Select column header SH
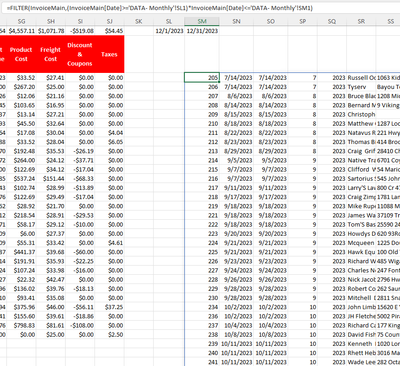Image resolution: width=400 pixels, height=366 pixels. pyautogui.click(x=51, y=21)
